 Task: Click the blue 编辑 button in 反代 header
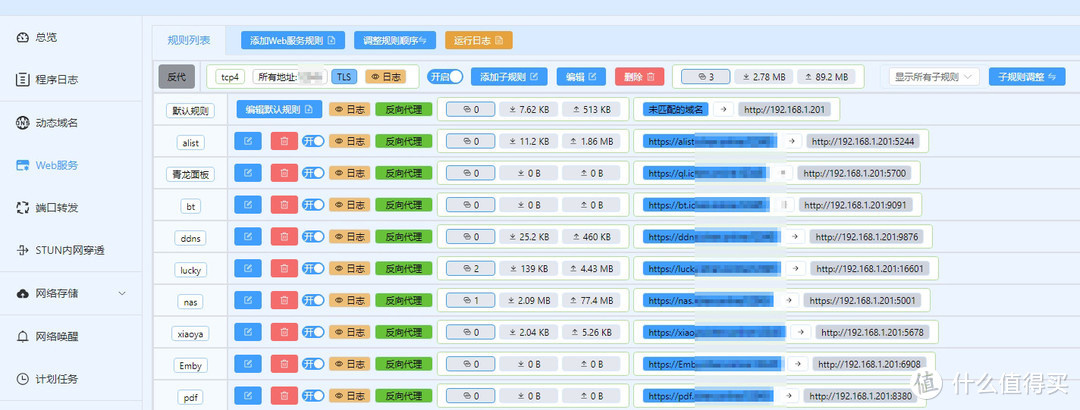581,76
